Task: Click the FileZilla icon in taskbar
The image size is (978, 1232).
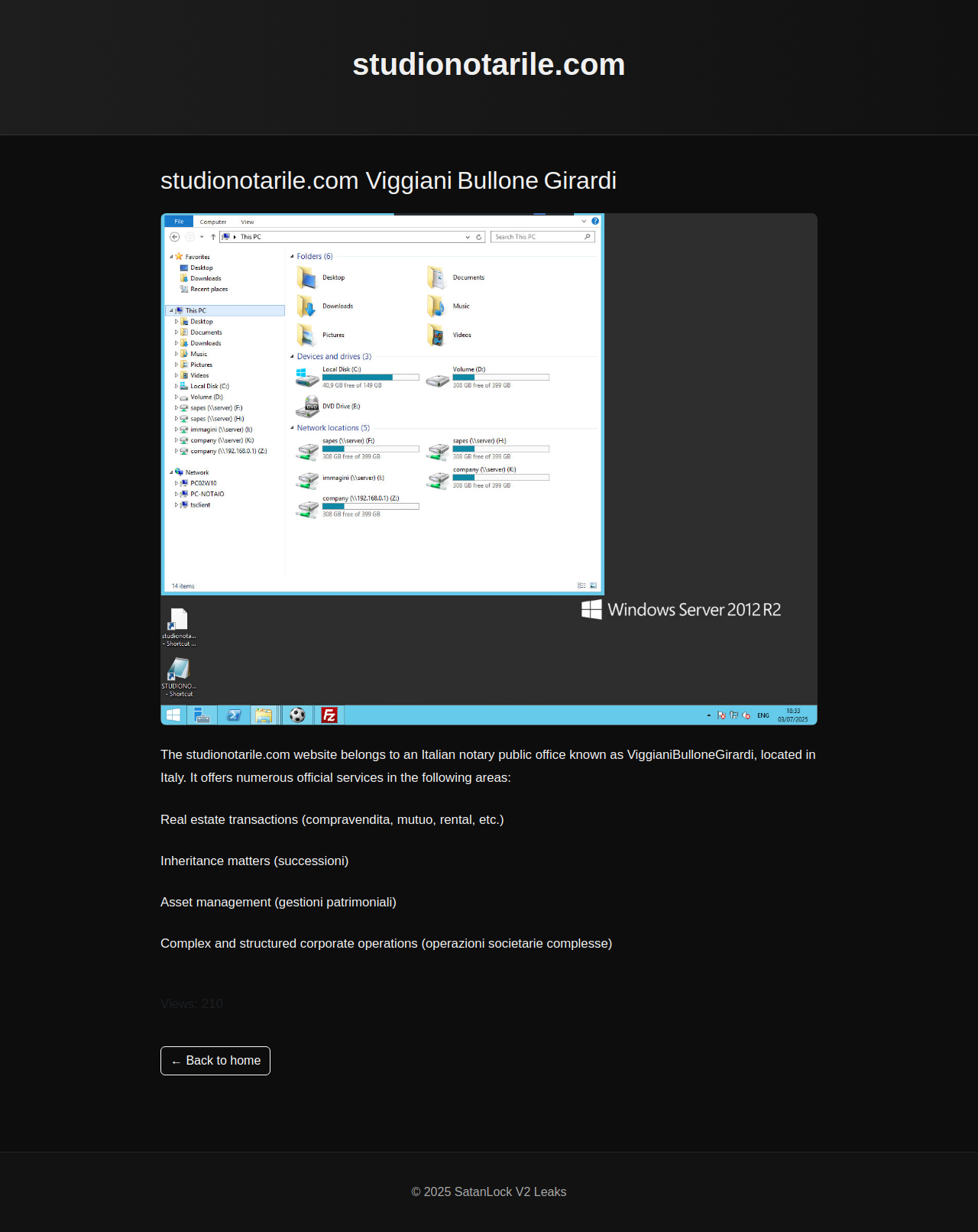Action: [329, 715]
